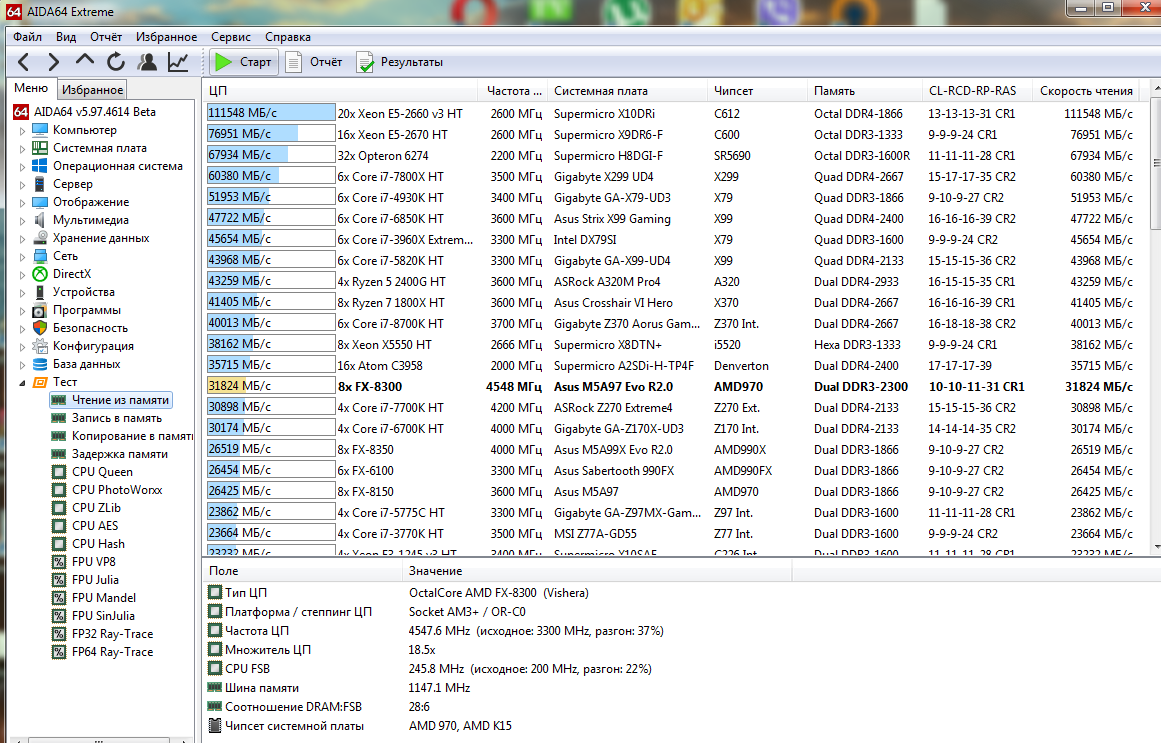Sort by the Чипсет column header
The height and width of the screenshot is (743, 1161).
[x=757, y=91]
